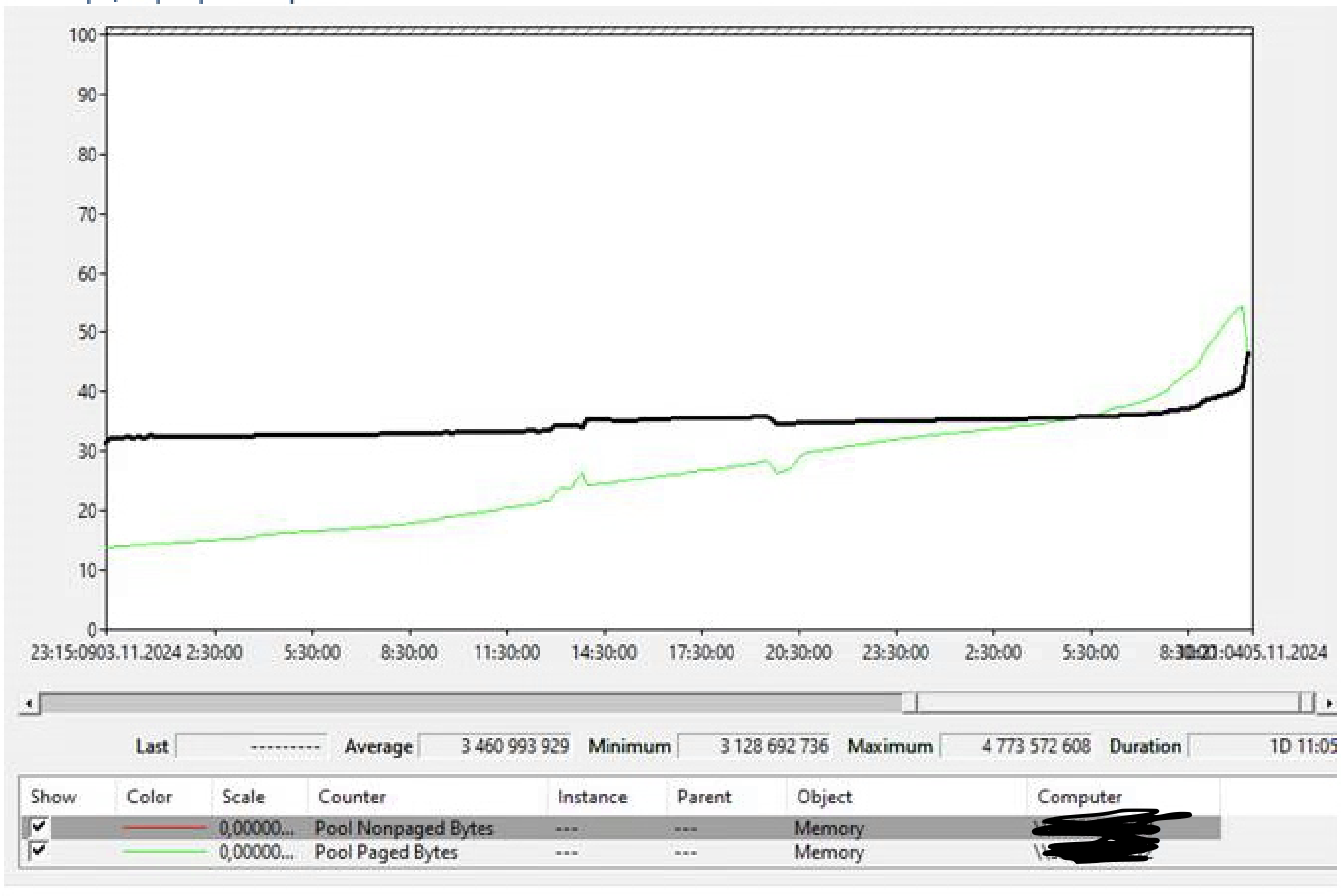Sort by the Object column header
This screenshot has height=896, width=1341.
click(x=824, y=797)
